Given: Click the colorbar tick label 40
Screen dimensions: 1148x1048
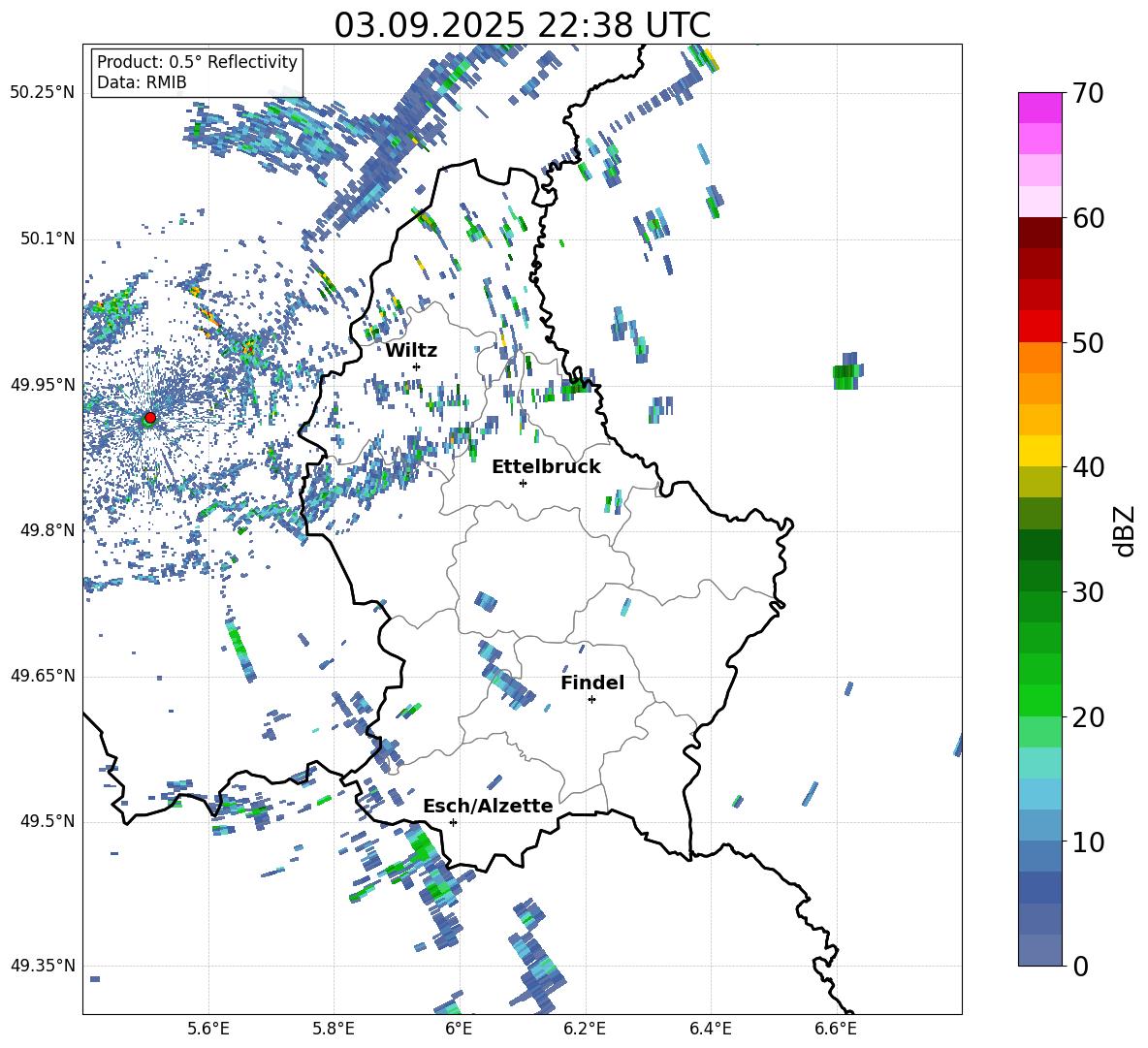Looking at the screenshot, I should pos(1088,467).
